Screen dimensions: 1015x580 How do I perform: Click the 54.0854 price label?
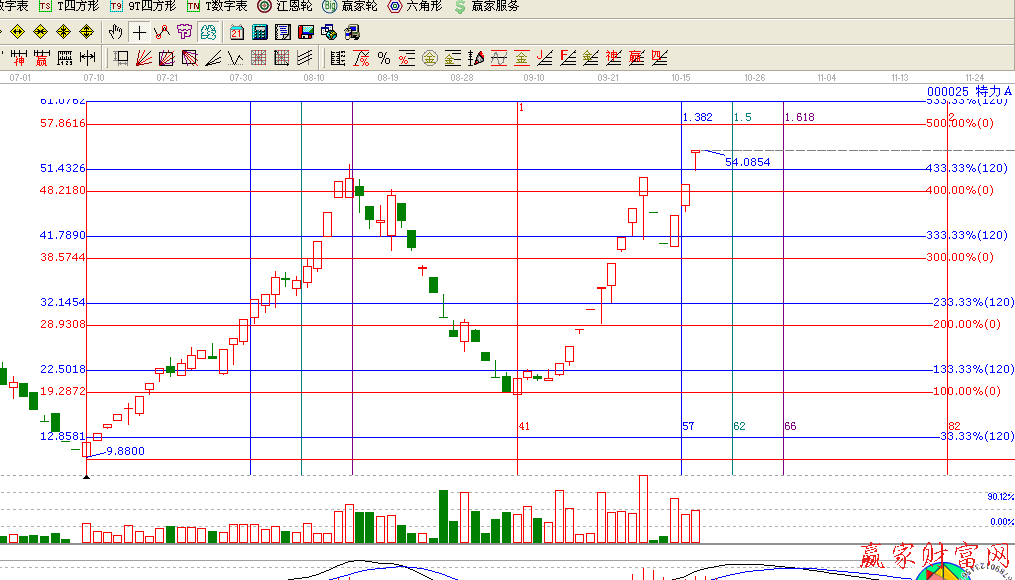(747, 161)
